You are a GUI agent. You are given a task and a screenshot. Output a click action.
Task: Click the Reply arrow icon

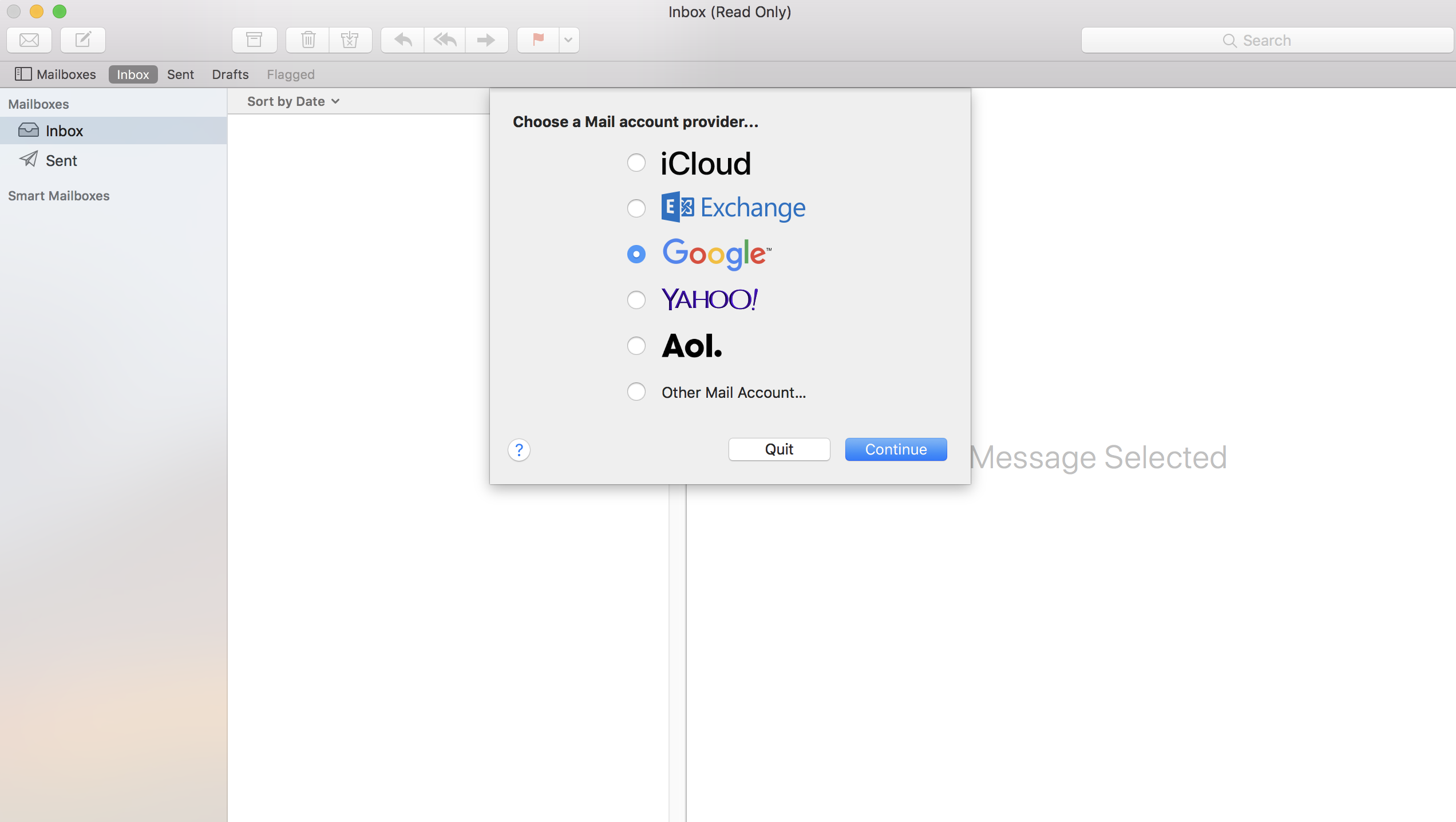(403, 40)
